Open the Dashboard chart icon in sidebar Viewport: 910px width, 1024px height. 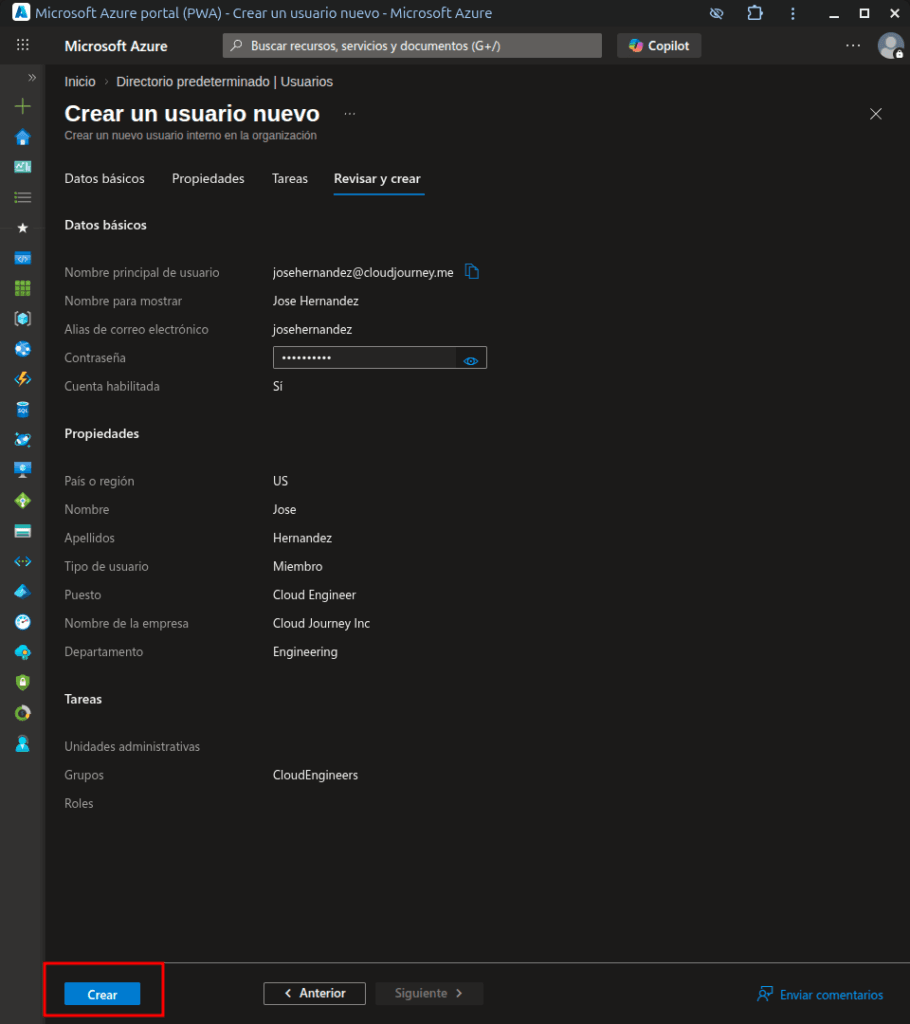pos(22,167)
